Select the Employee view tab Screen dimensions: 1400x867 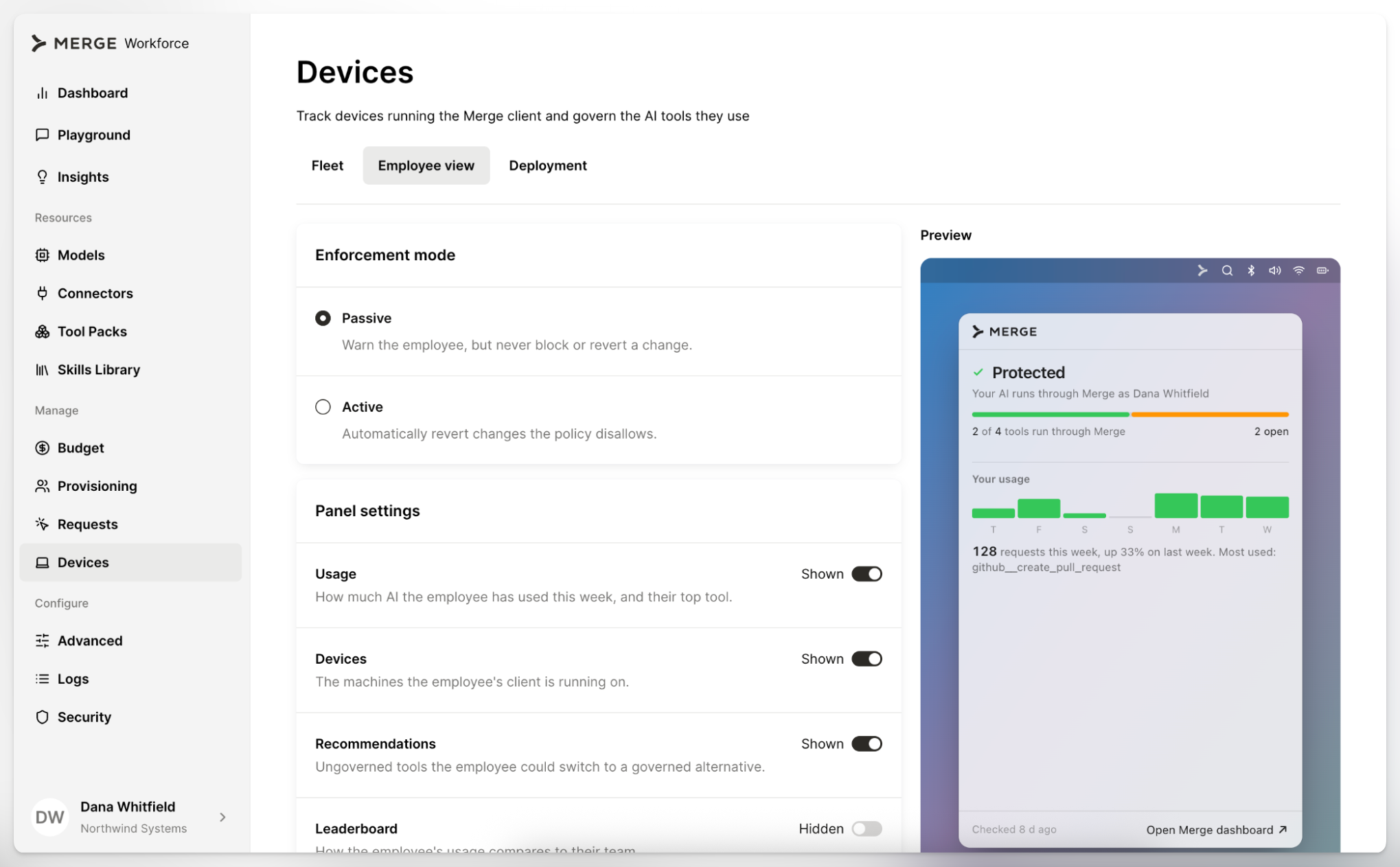pos(426,165)
